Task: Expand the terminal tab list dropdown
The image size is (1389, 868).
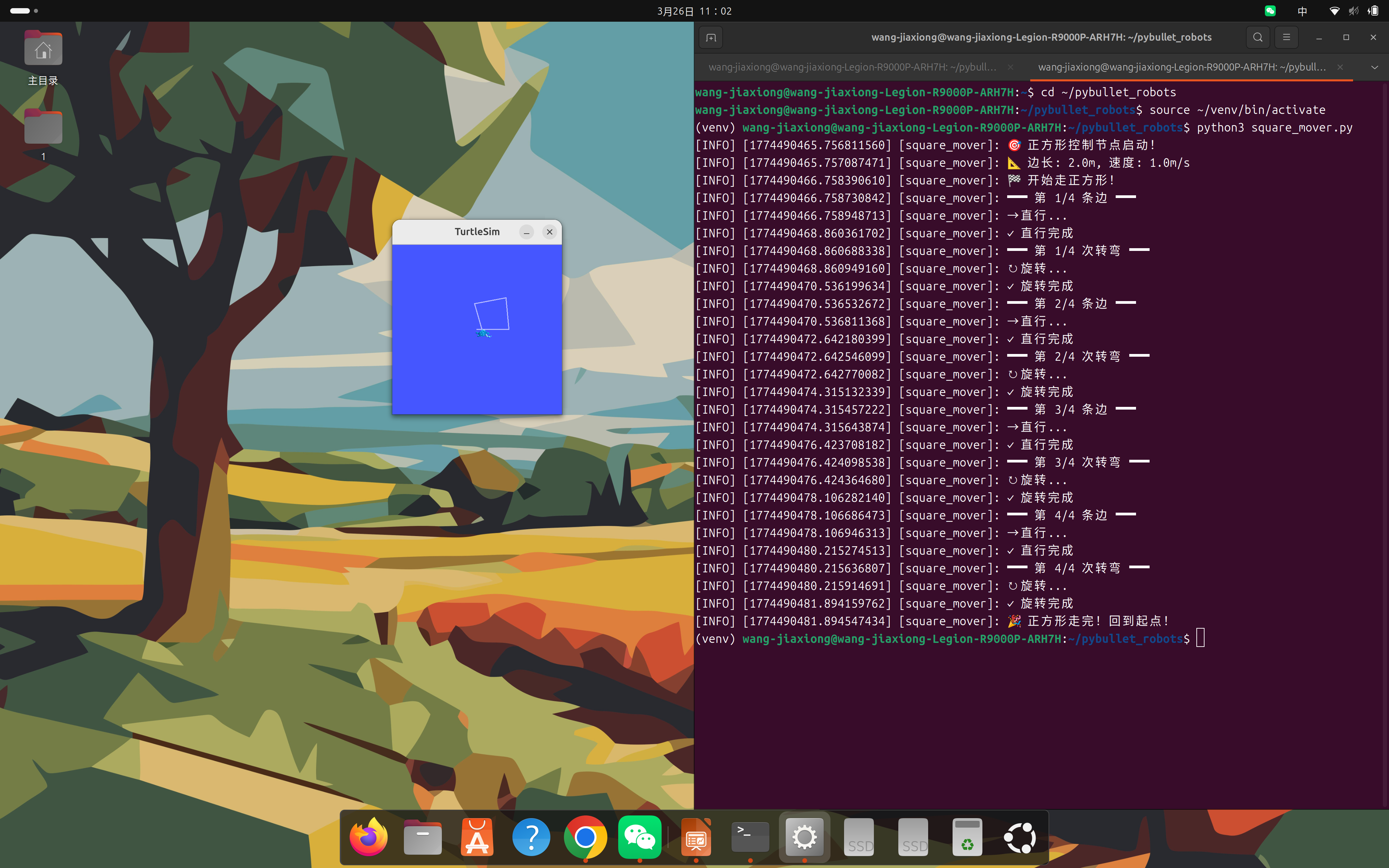Action: pyautogui.click(x=1375, y=68)
